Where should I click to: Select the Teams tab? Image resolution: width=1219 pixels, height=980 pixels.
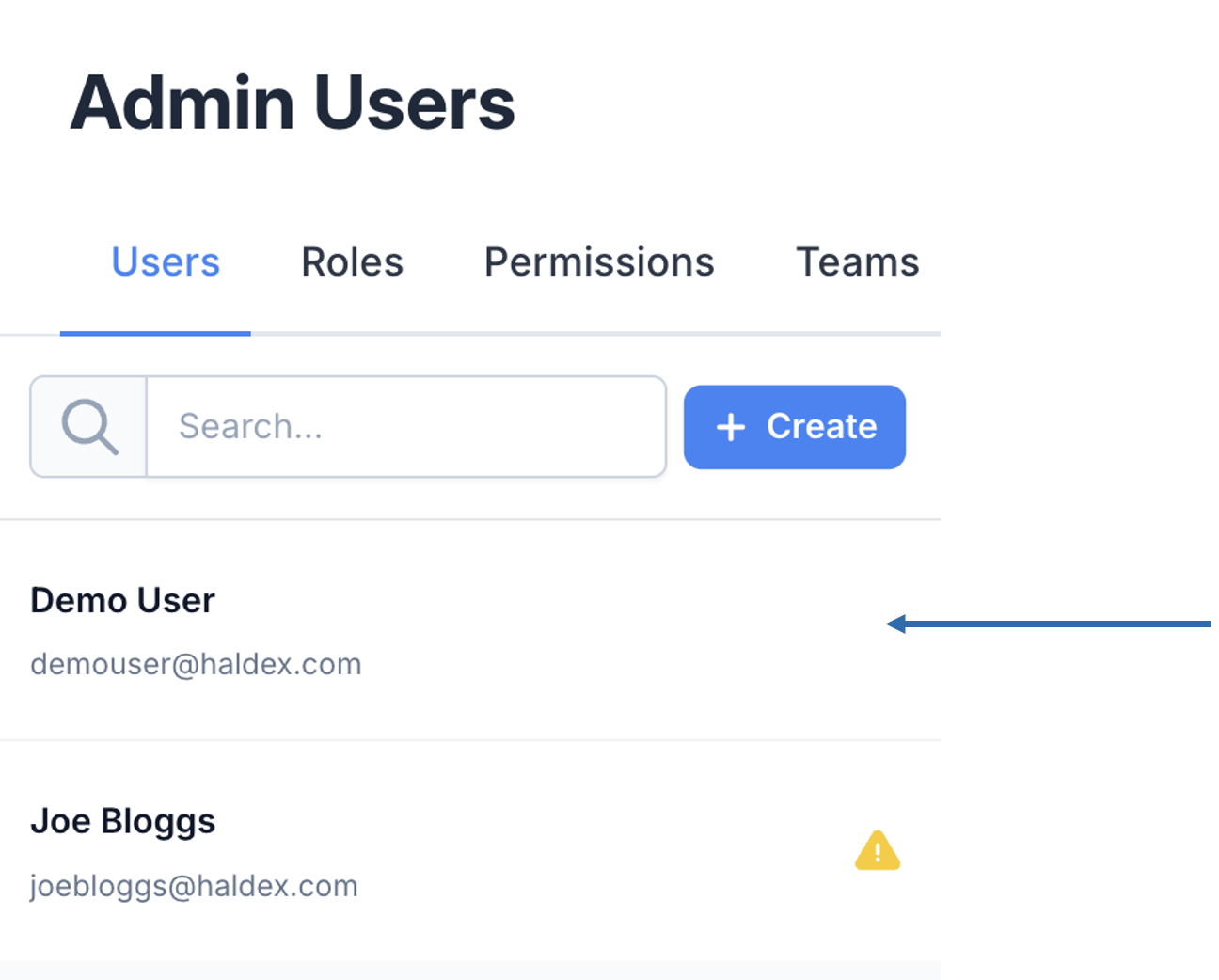click(857, 262)
